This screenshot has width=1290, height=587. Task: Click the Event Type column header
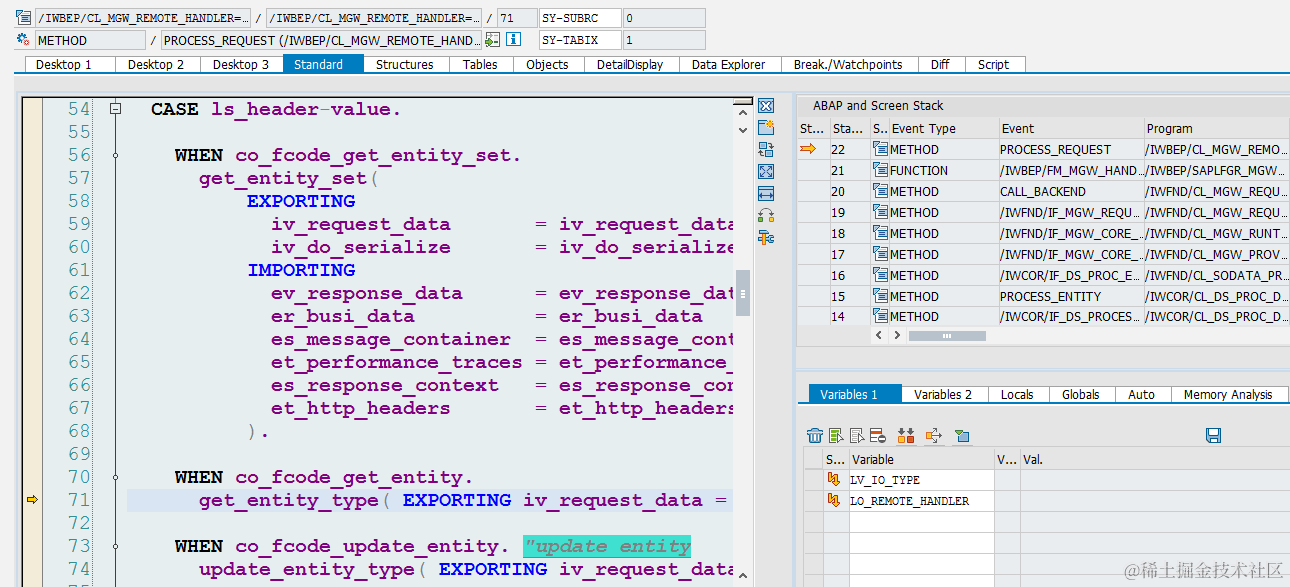943,128
